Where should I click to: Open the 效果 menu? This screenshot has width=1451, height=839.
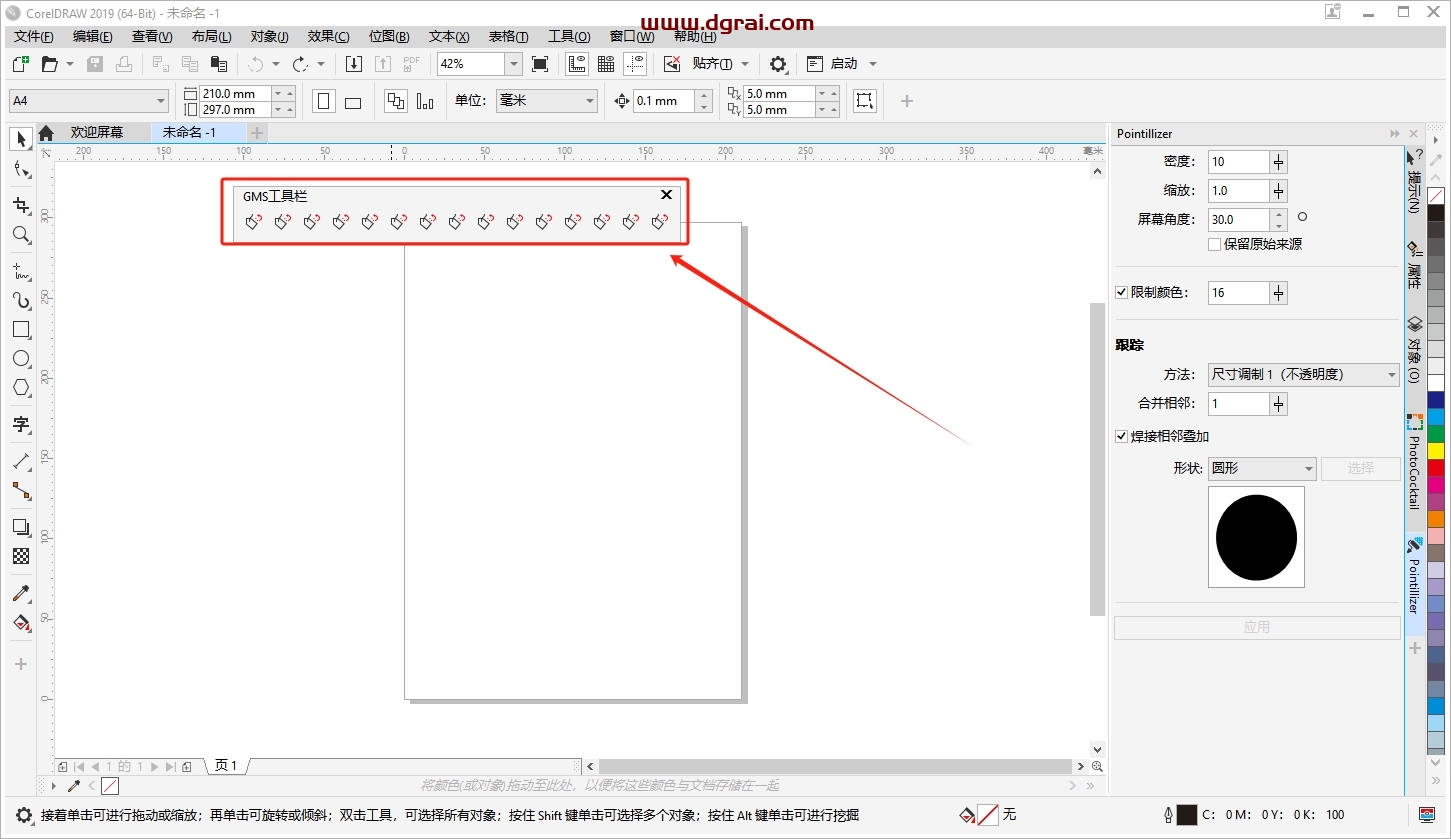328,37
